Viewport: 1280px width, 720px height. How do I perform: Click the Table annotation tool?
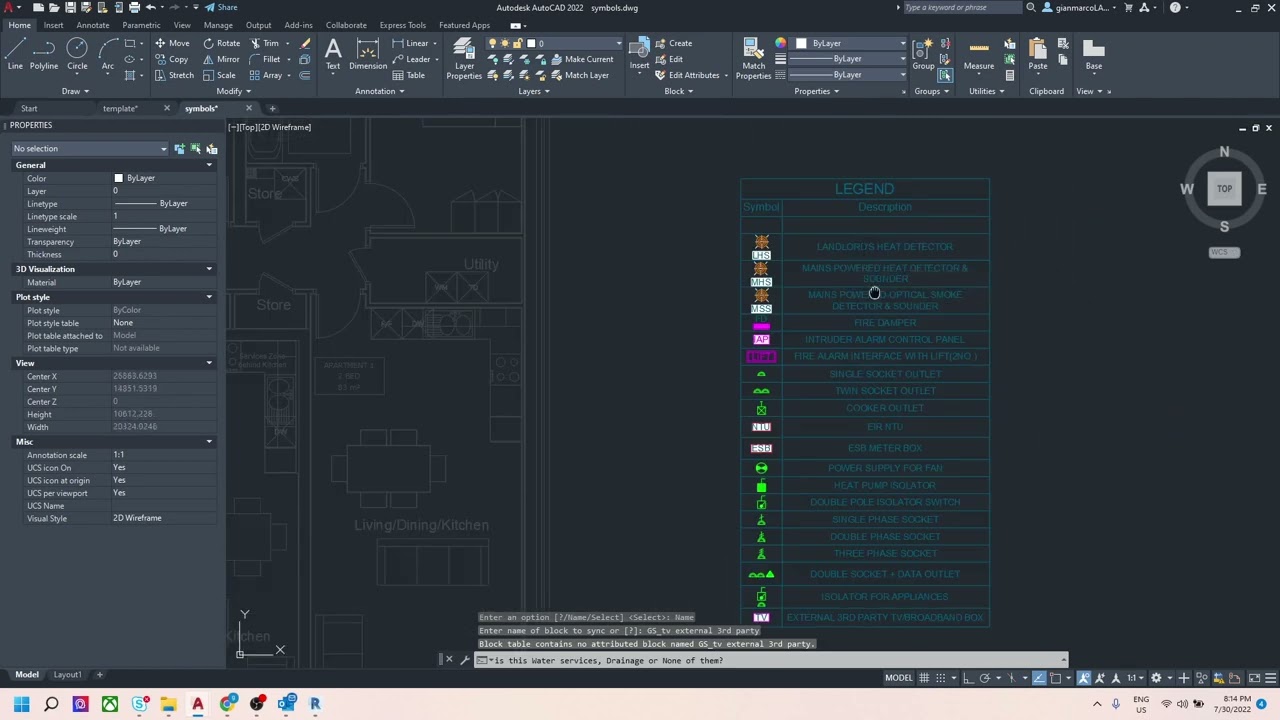409,75
